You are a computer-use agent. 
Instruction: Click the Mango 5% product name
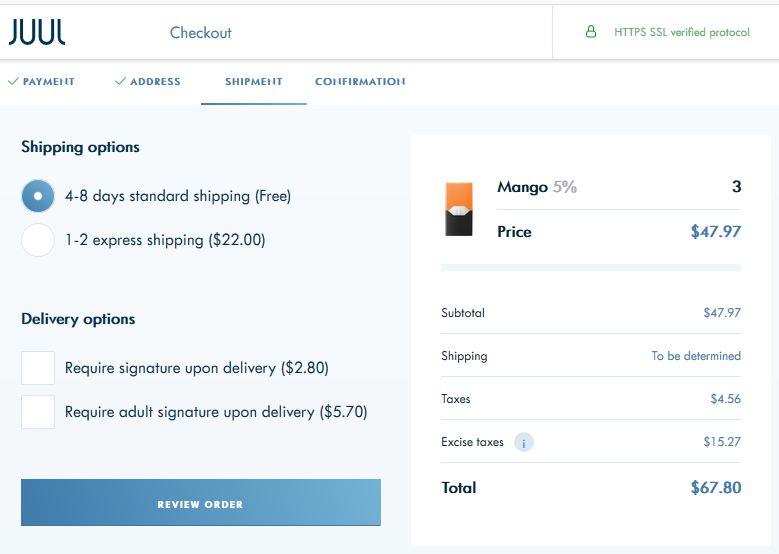[x=536, y=187]
